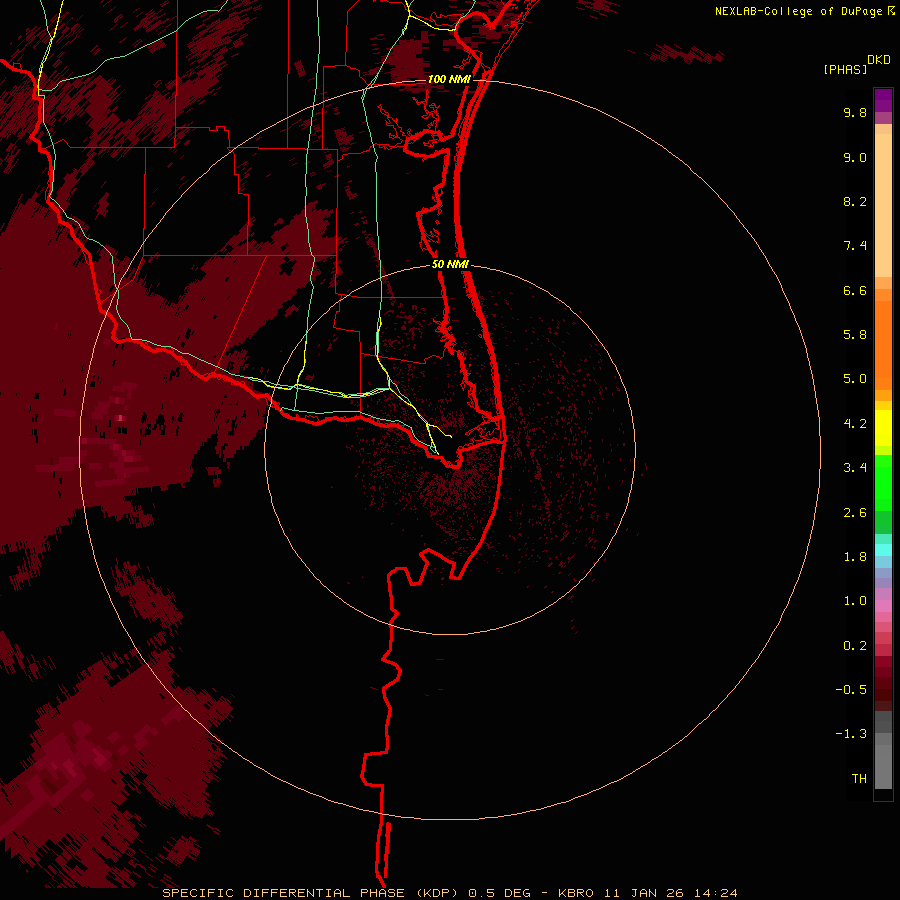Click the bright green segment of color scale
This screenshot has height=900, width=900.
[883, 482]
